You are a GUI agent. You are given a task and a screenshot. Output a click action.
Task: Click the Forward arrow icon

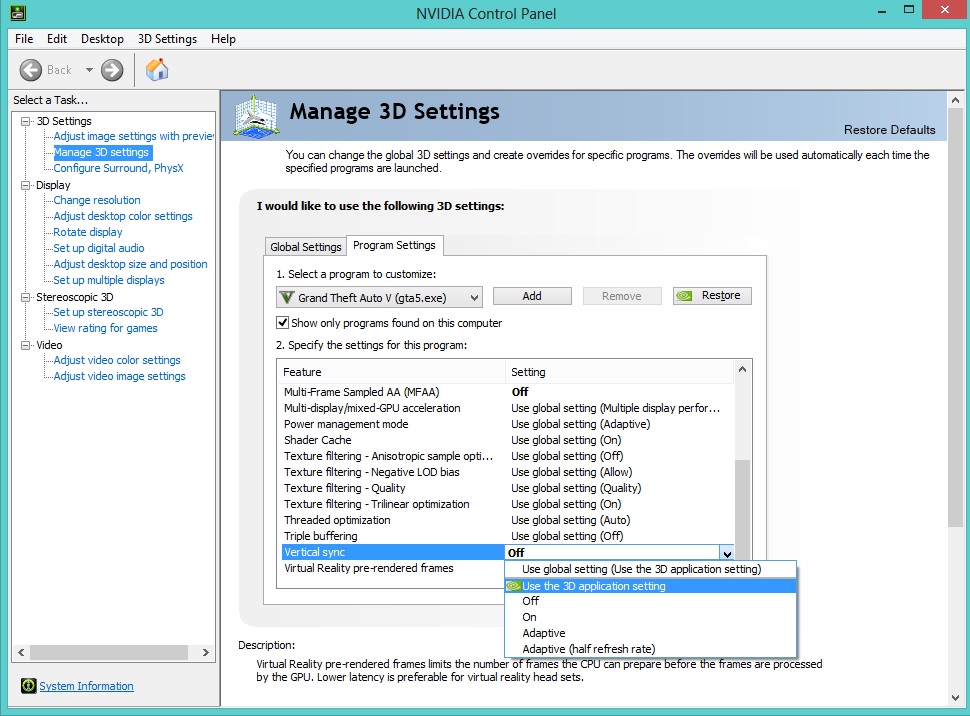point(112,70)
